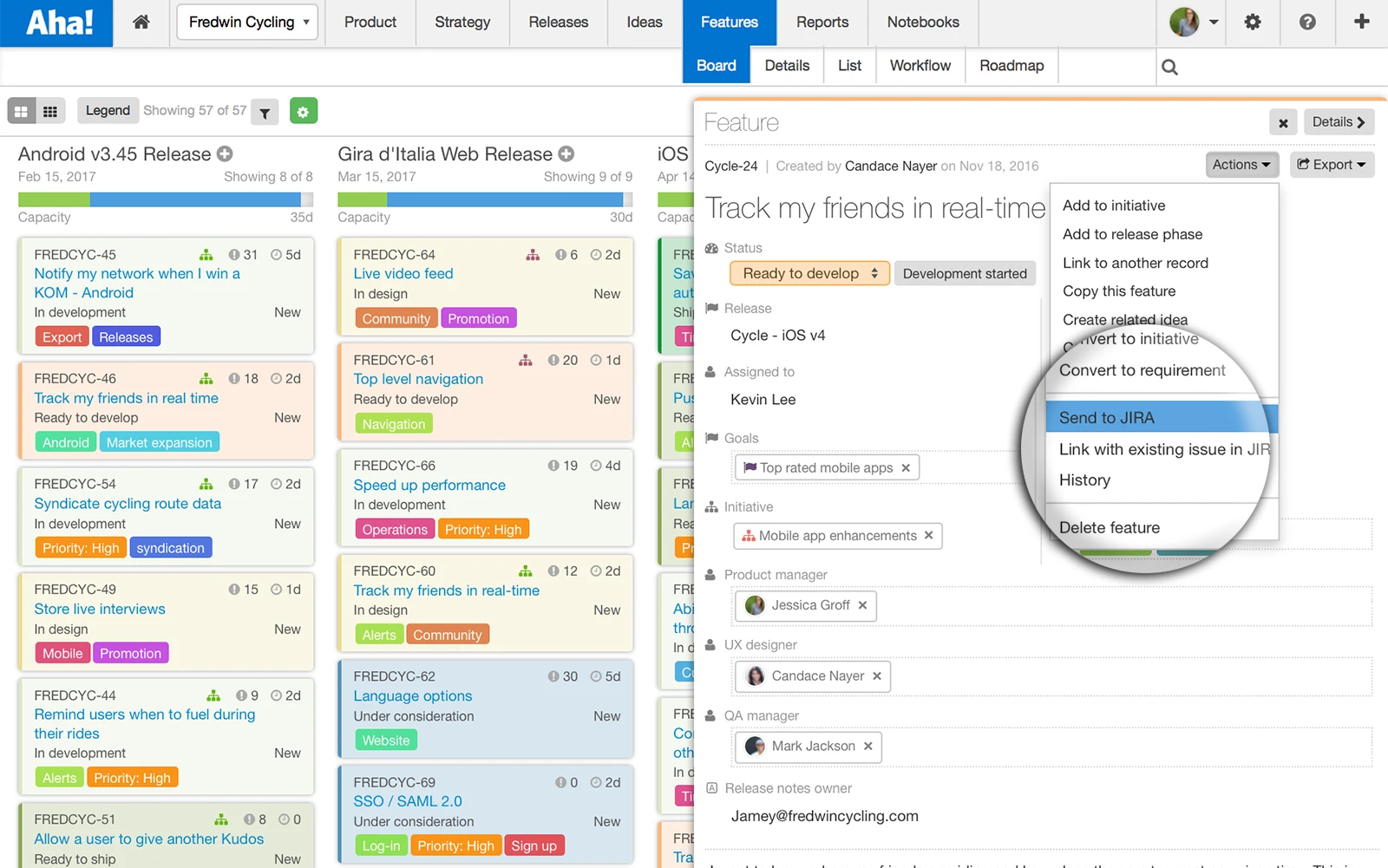
Task: Switch to the Workflow tab
Action: coord(920,66)
